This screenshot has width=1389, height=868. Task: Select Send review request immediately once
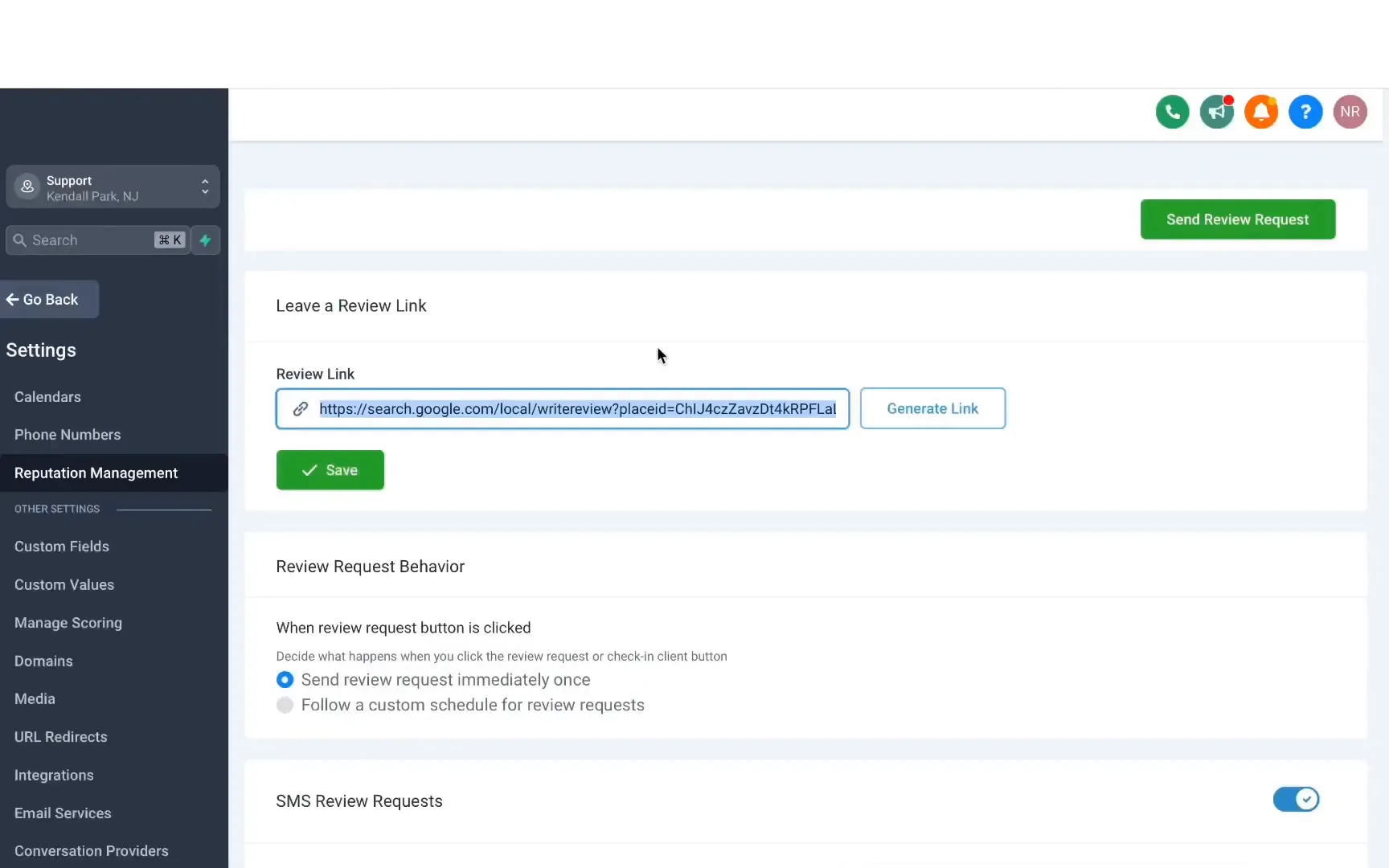[285, 680]
